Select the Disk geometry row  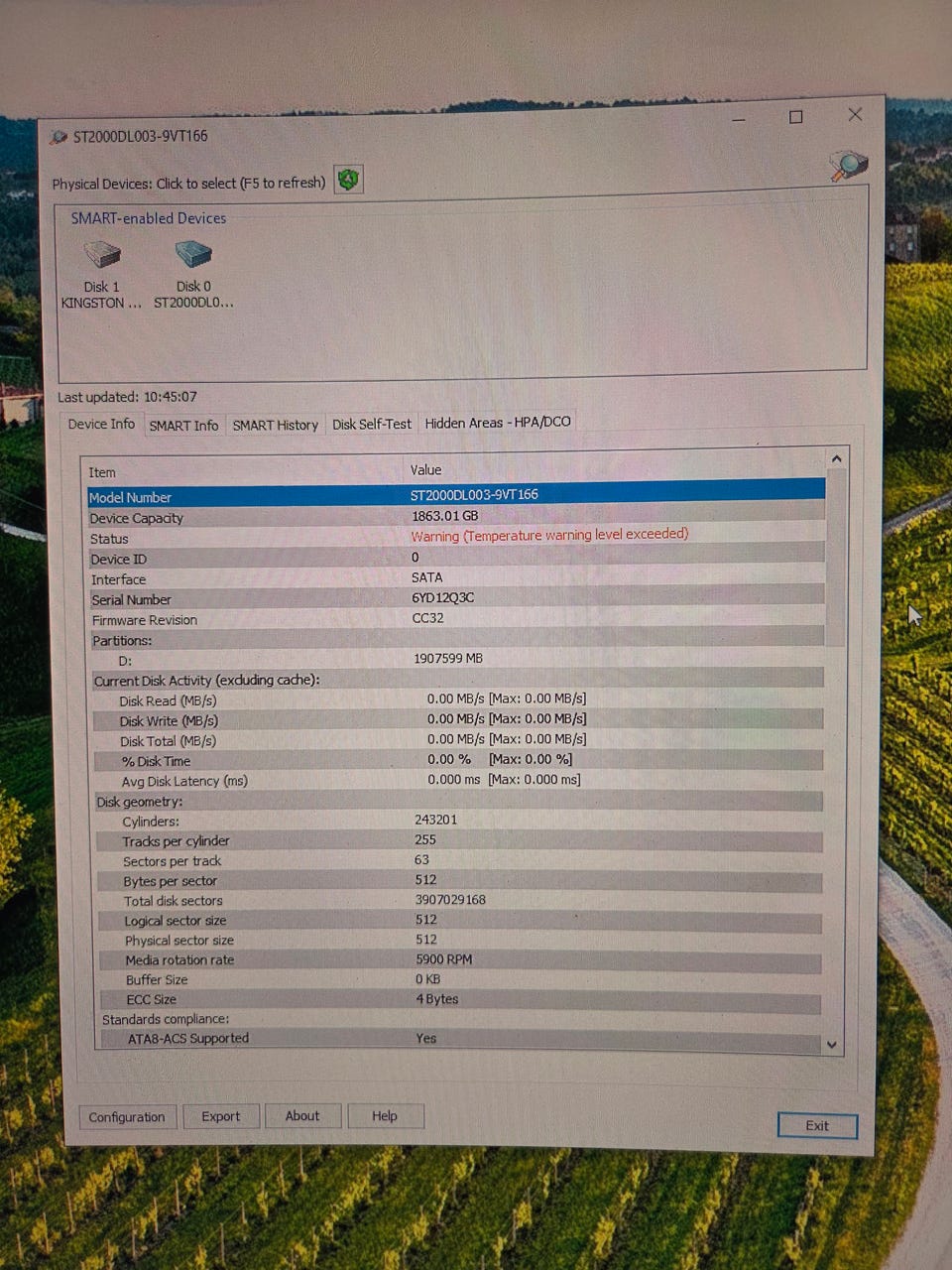(x=458, y=801)
